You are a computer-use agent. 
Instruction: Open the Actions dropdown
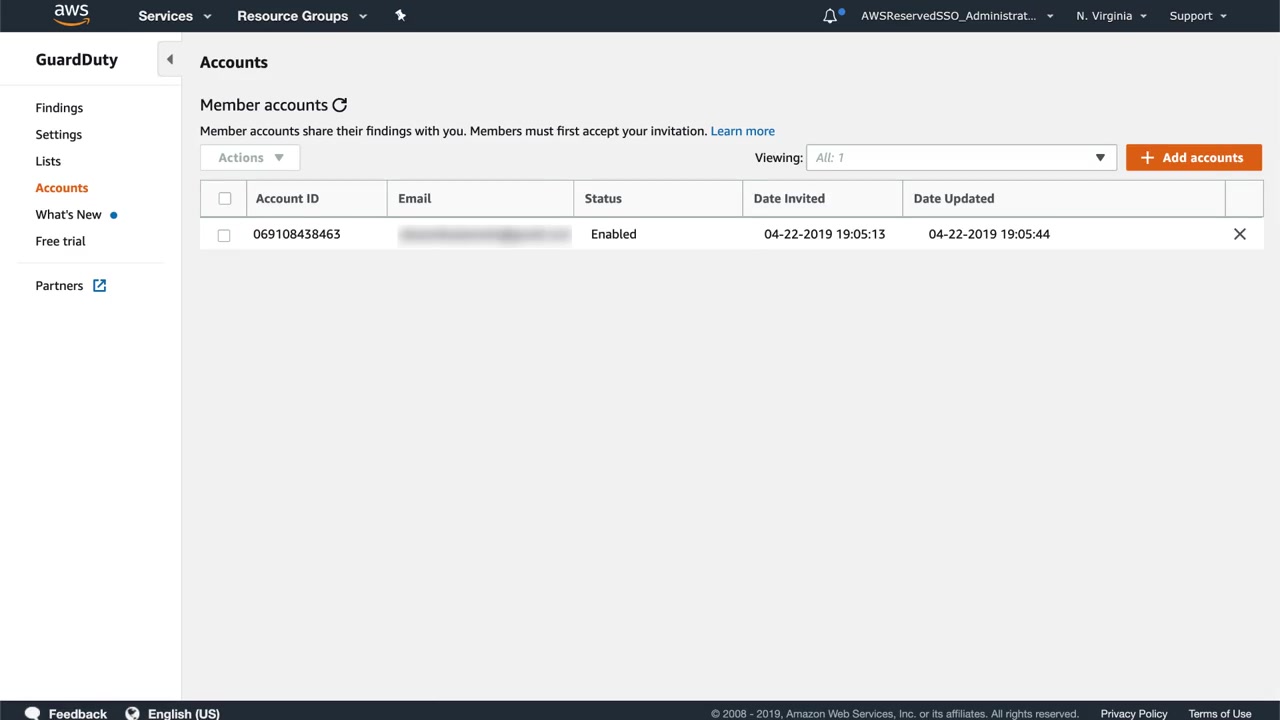click(250, 158)
